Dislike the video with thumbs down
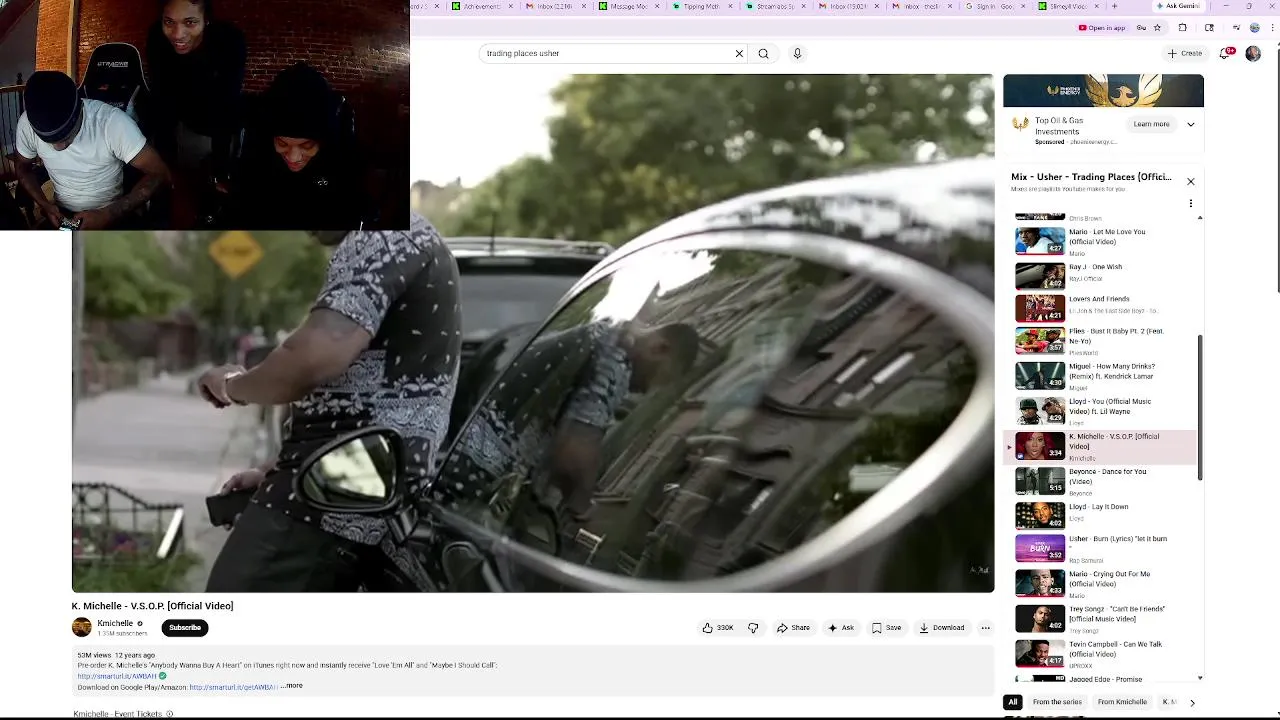 [x=753, y=628]
